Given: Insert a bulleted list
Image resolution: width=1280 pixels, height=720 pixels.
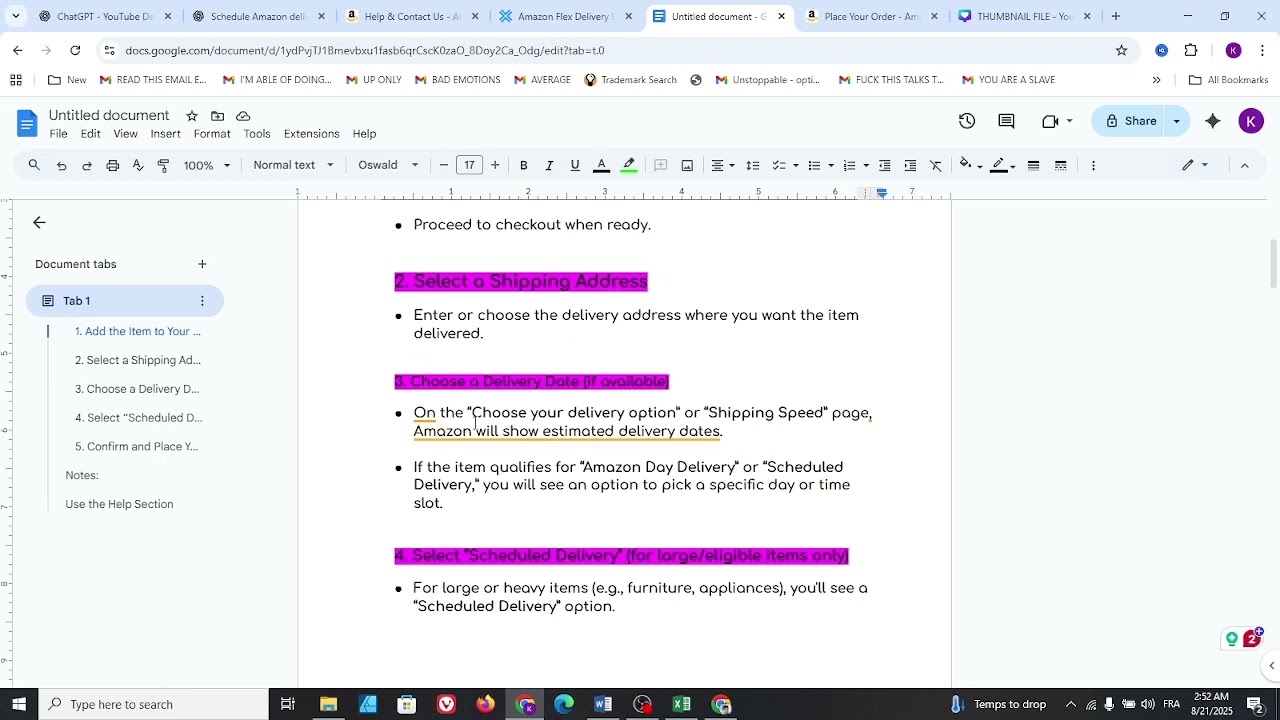Looking at the screenshot, I should click(x=814, y=165).
